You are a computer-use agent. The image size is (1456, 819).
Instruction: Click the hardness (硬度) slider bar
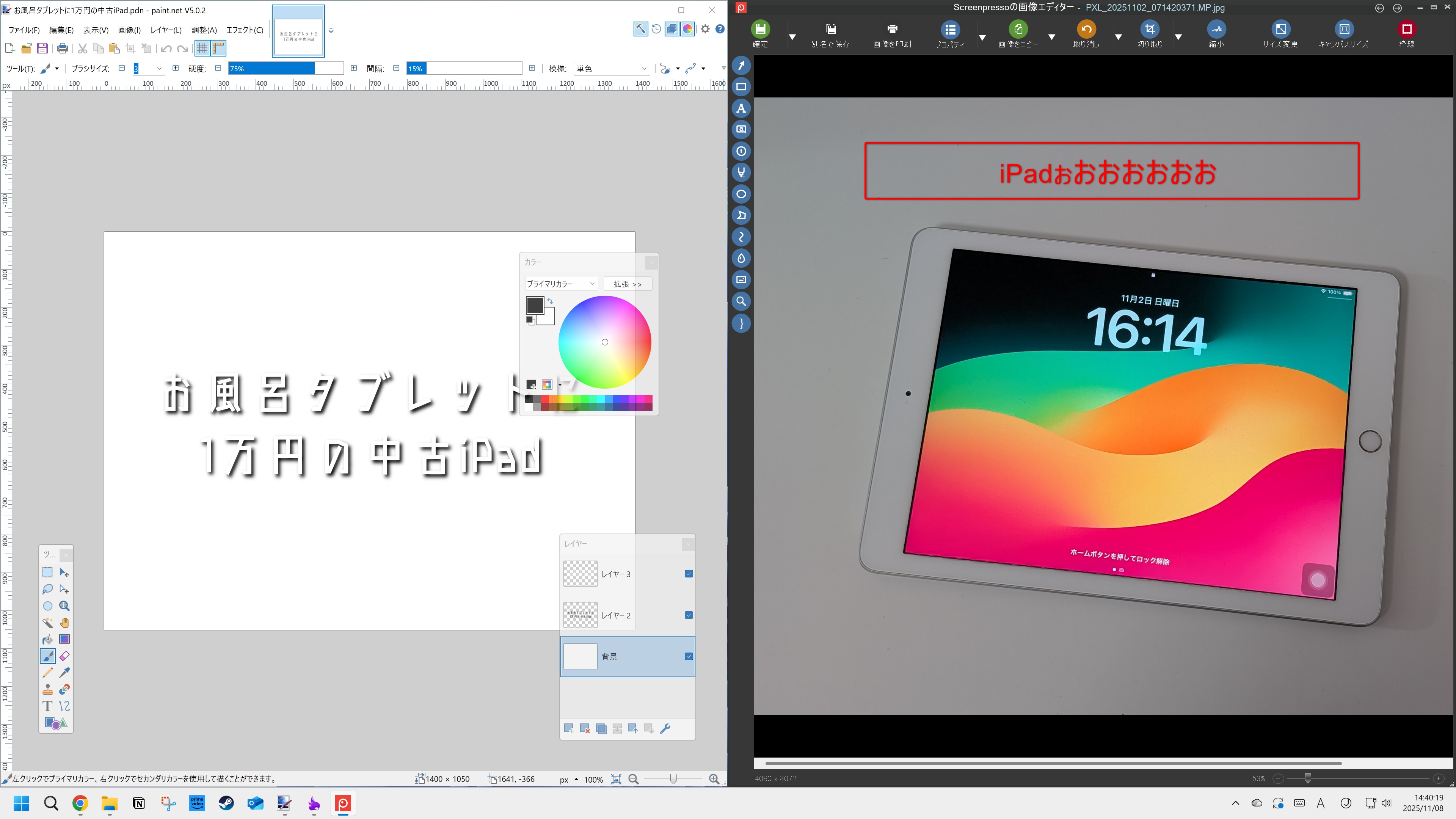point(286,68)
